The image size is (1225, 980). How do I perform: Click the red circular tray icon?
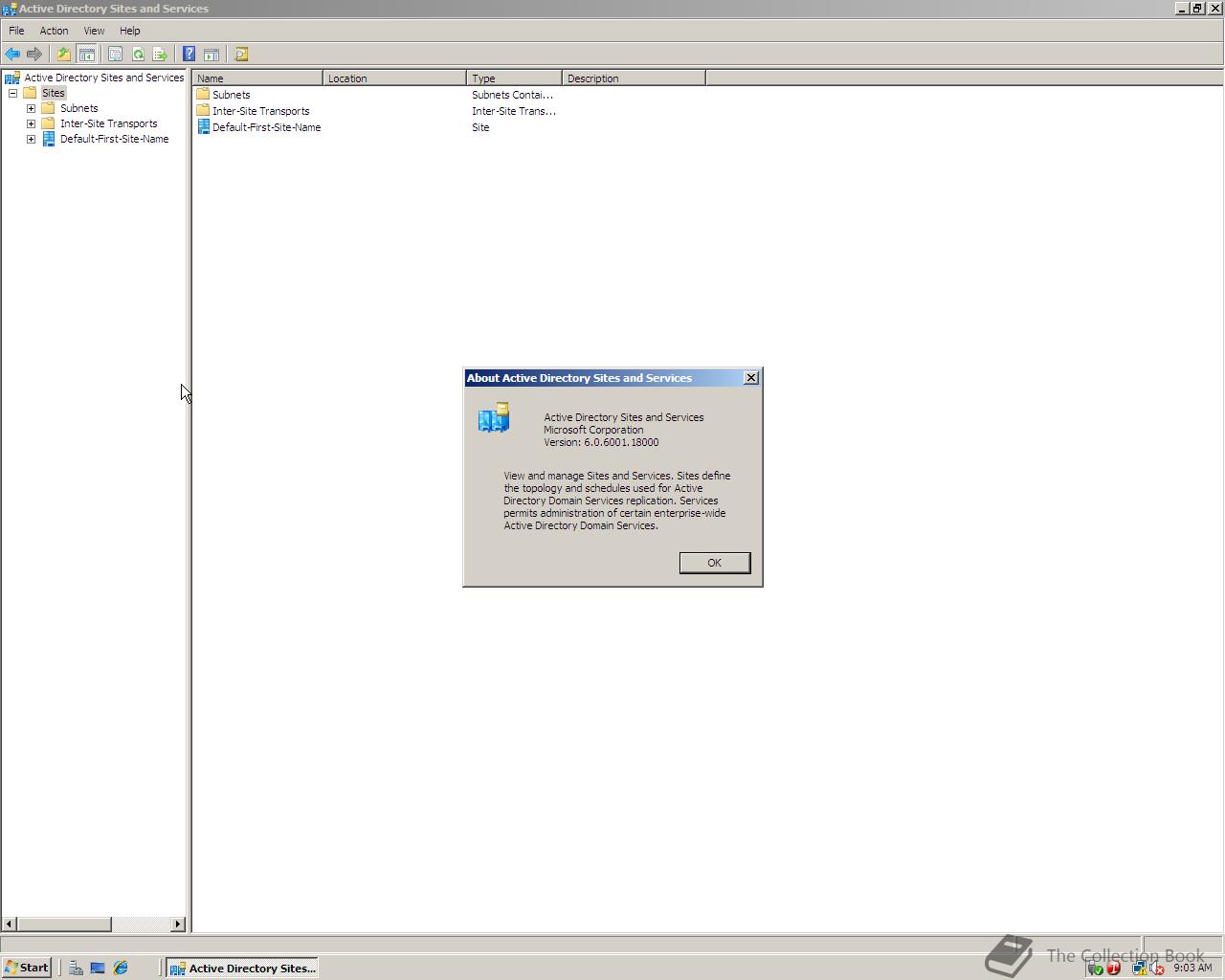[1113, 969]
